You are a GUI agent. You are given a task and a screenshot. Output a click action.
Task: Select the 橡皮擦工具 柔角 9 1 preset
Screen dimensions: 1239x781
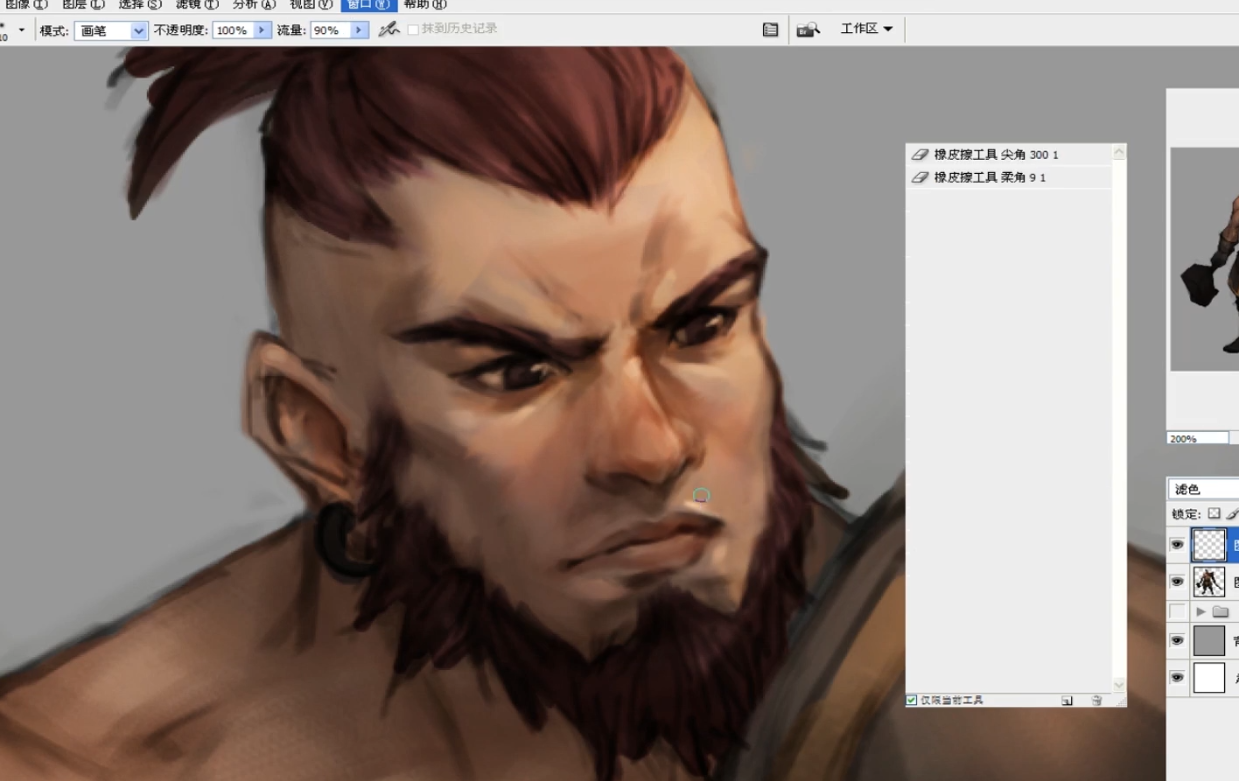(x=1008, y=177)
